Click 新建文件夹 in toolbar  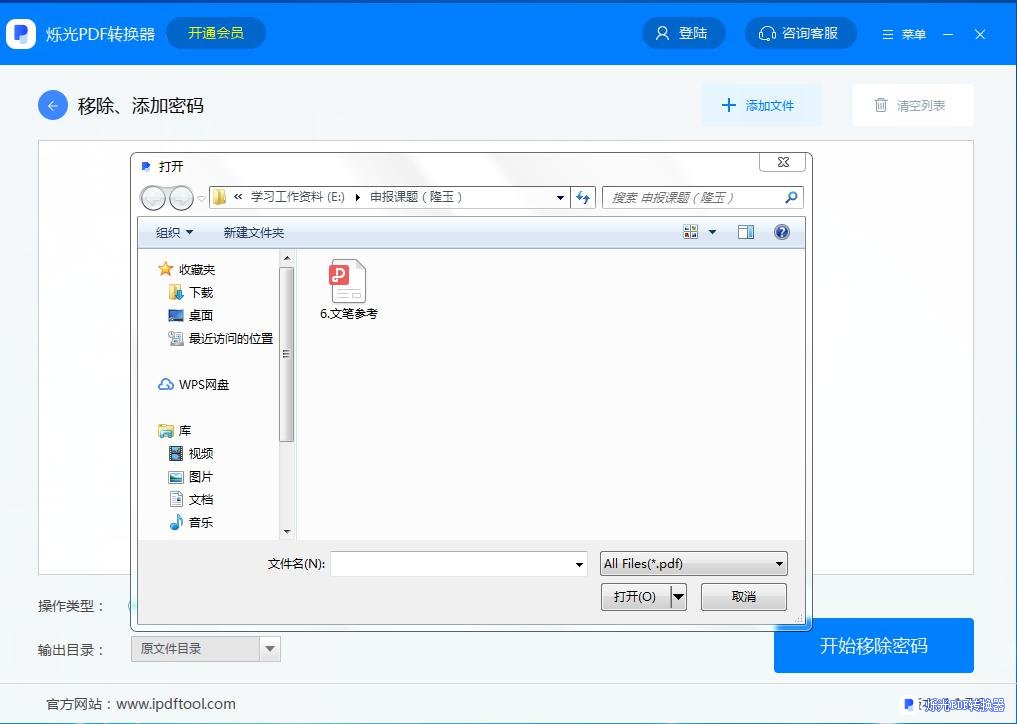(253, 232)
